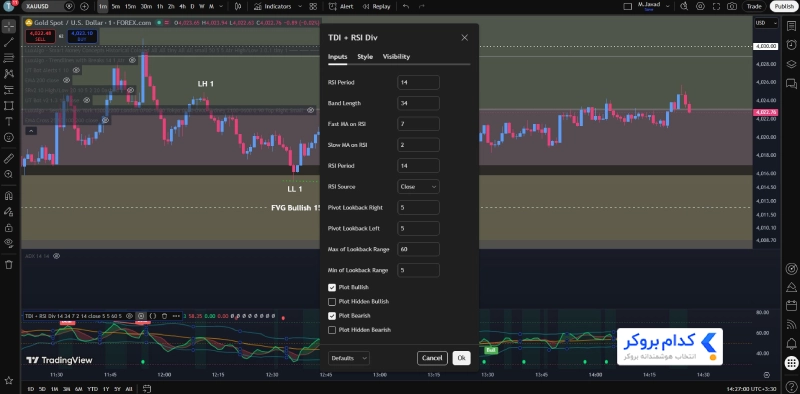Viewport: 800px width, 394px height.
Task: Select the Inputs tab
Action: [x=337, y=57]
